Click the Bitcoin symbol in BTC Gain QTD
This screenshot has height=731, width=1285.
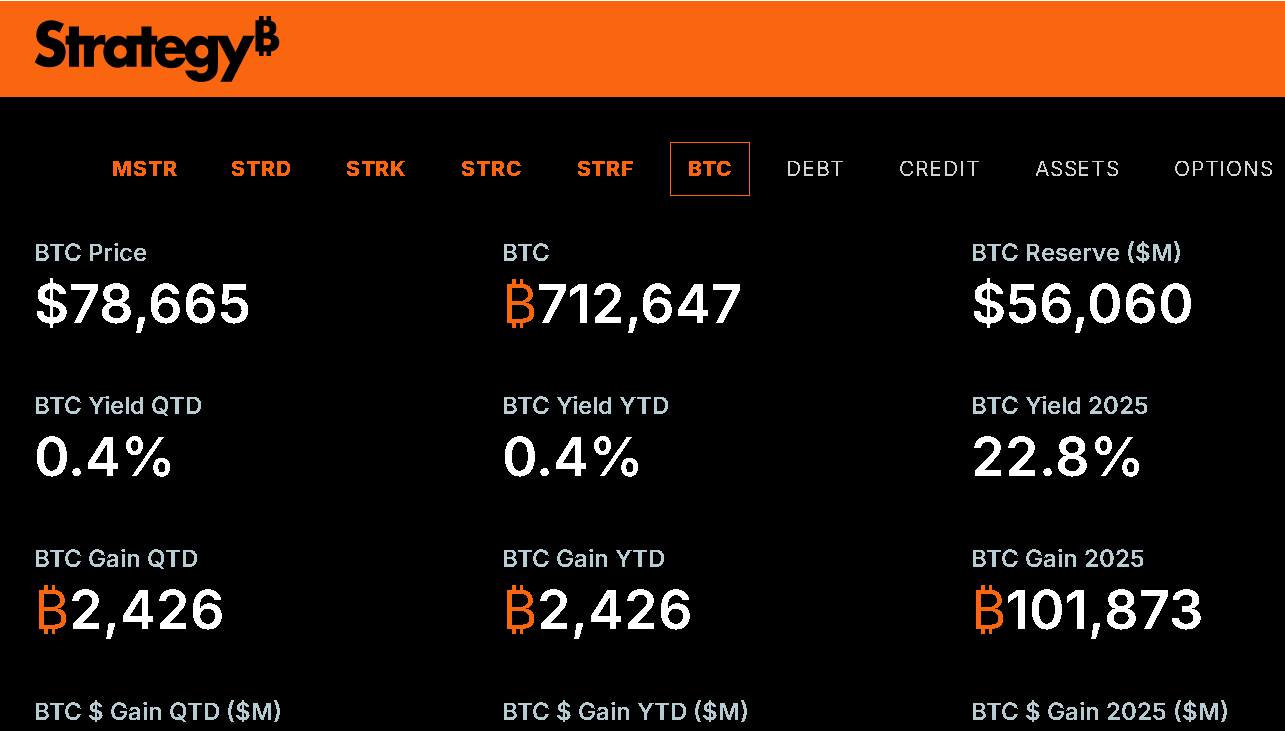(52, 611)
